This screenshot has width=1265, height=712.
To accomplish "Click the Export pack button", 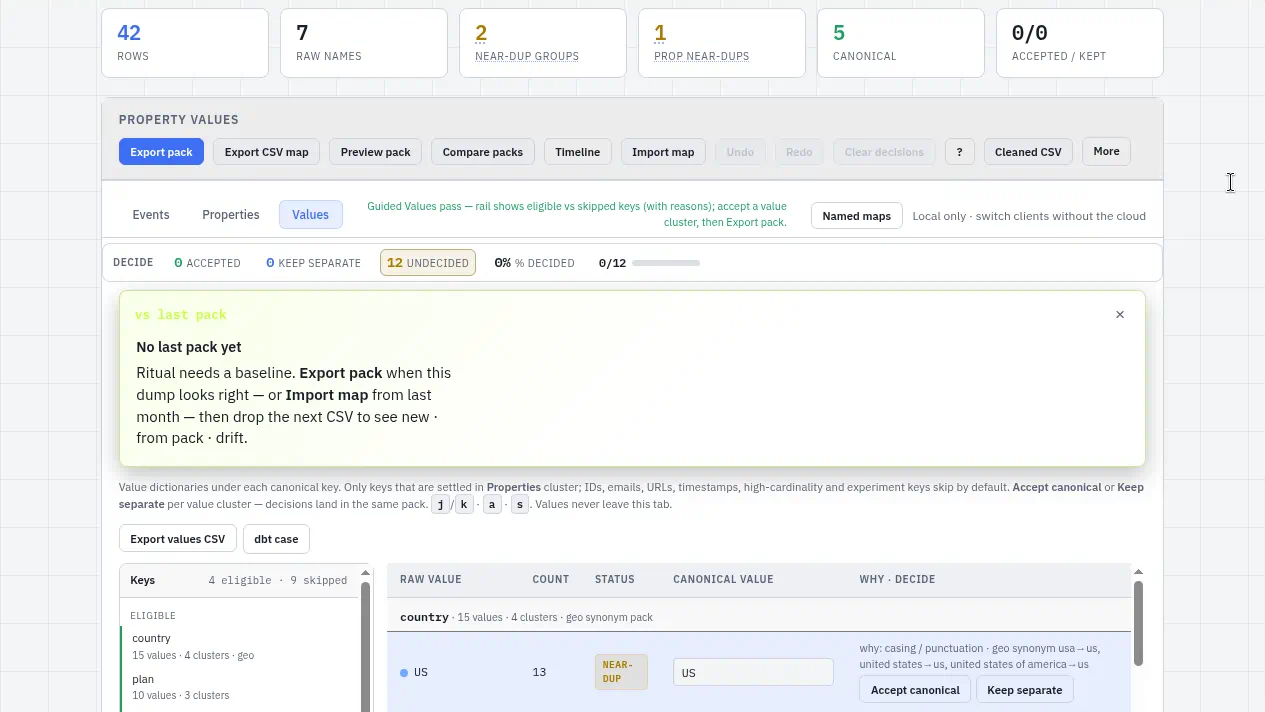I will (161, 152).
